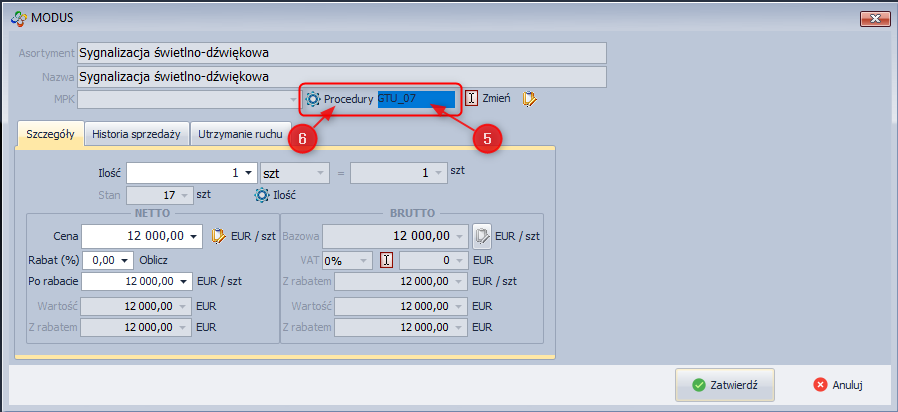
Task: Click the highlighted GTU_07 field
Action: tap(416, 99)
